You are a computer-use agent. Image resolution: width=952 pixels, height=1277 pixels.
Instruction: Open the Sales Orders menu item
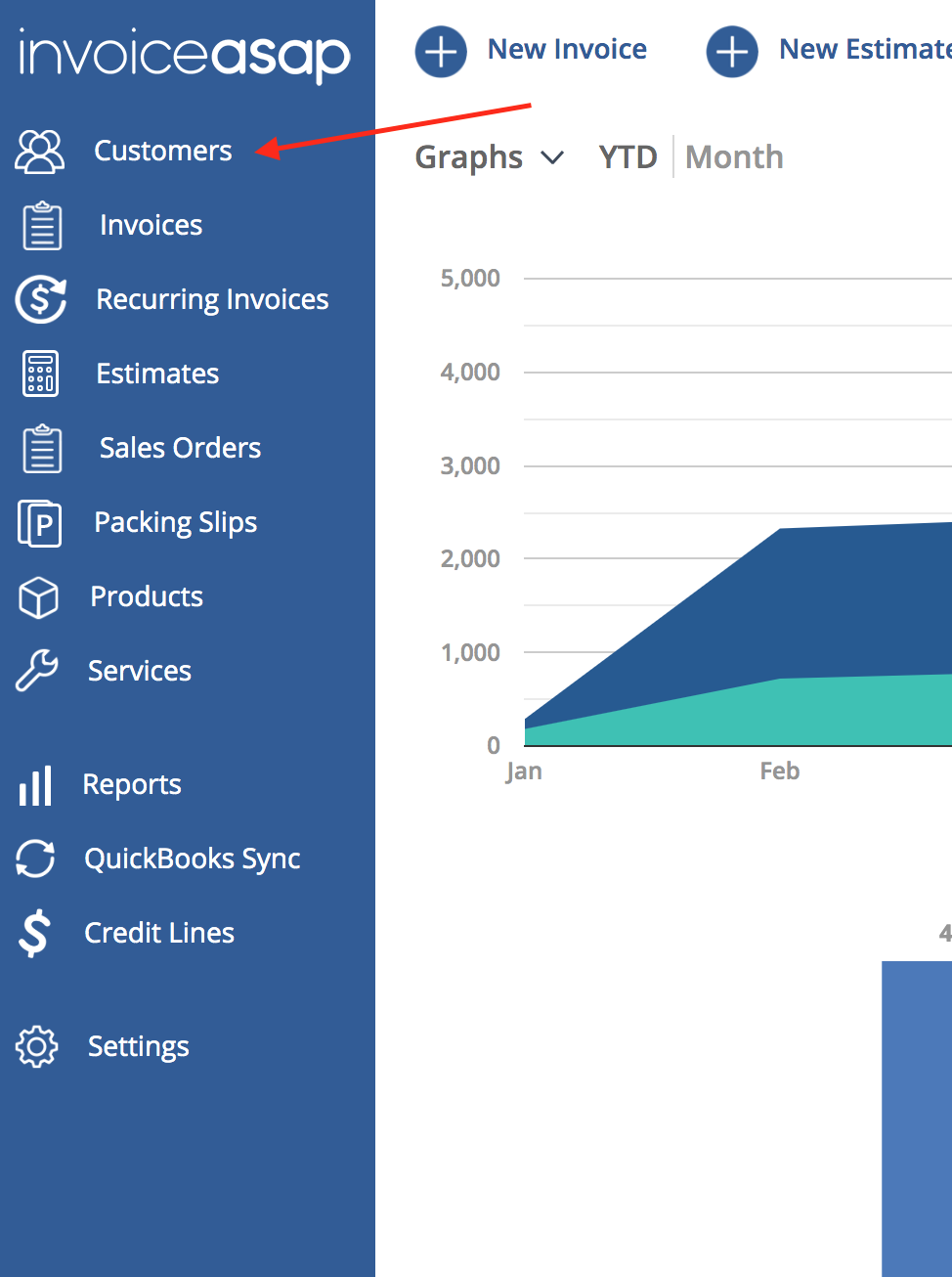(180, 448)
